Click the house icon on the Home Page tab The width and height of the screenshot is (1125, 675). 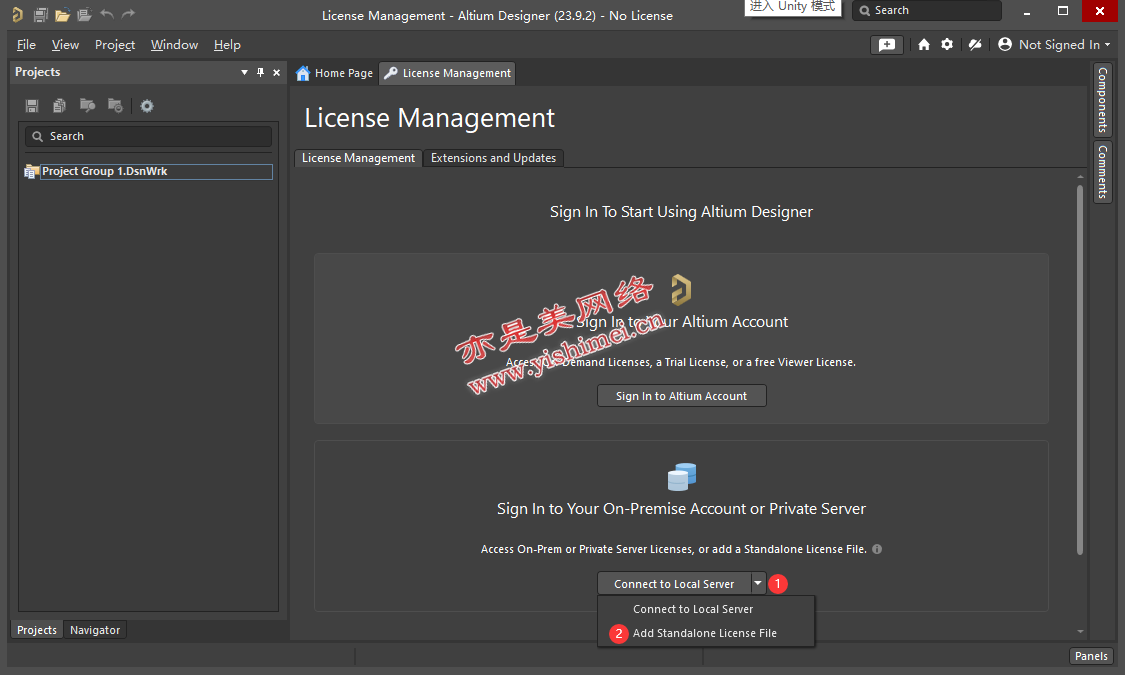[x=303, y=73]
